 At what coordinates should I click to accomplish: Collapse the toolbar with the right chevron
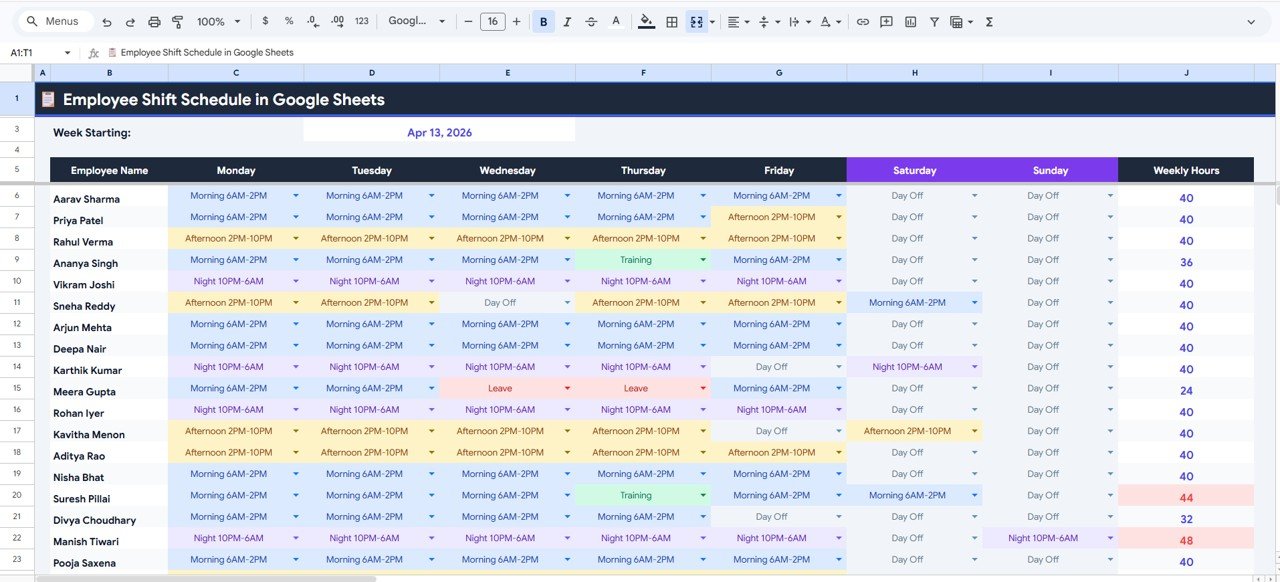1249,20
